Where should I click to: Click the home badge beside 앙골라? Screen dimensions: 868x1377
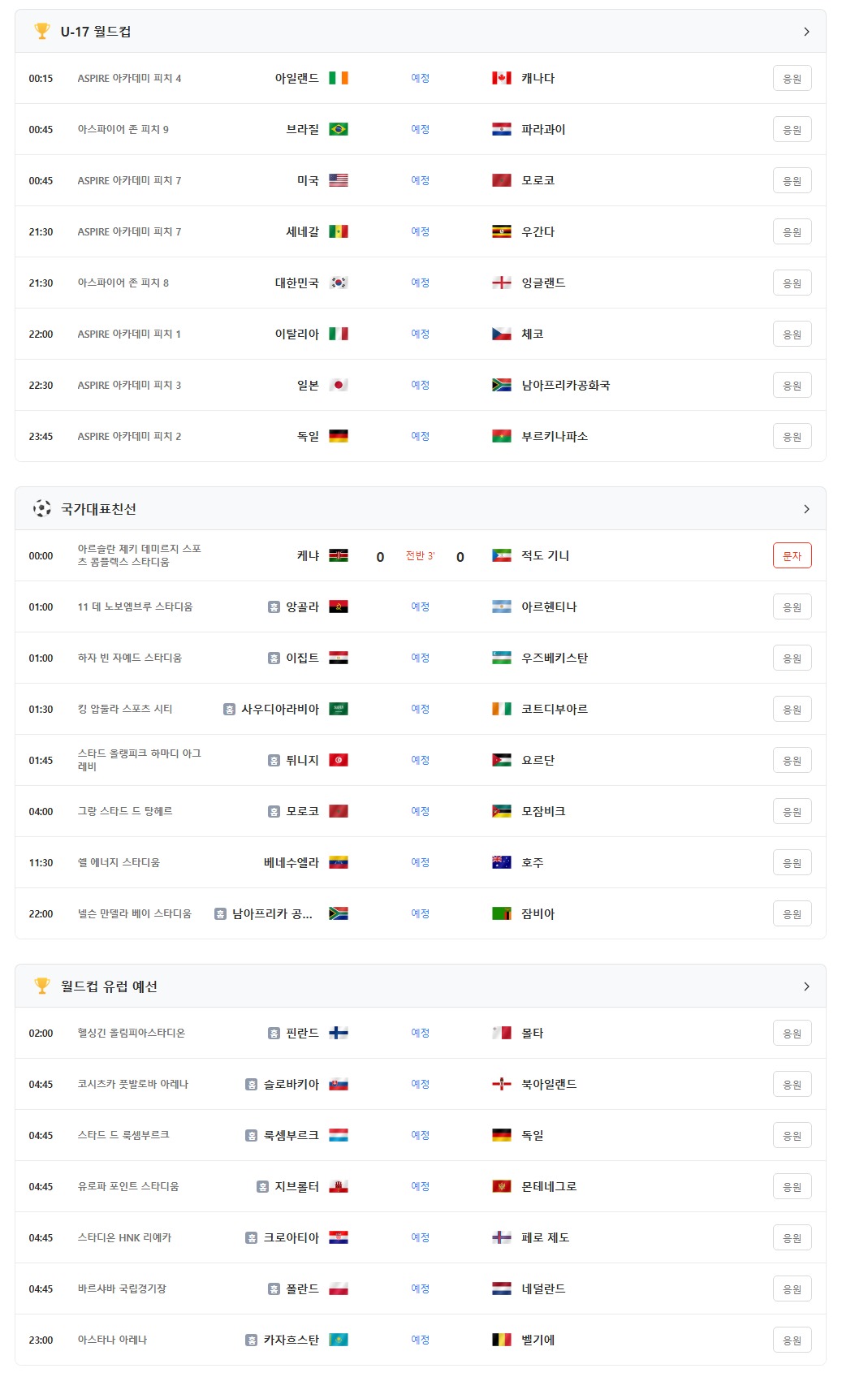point(274,606)
